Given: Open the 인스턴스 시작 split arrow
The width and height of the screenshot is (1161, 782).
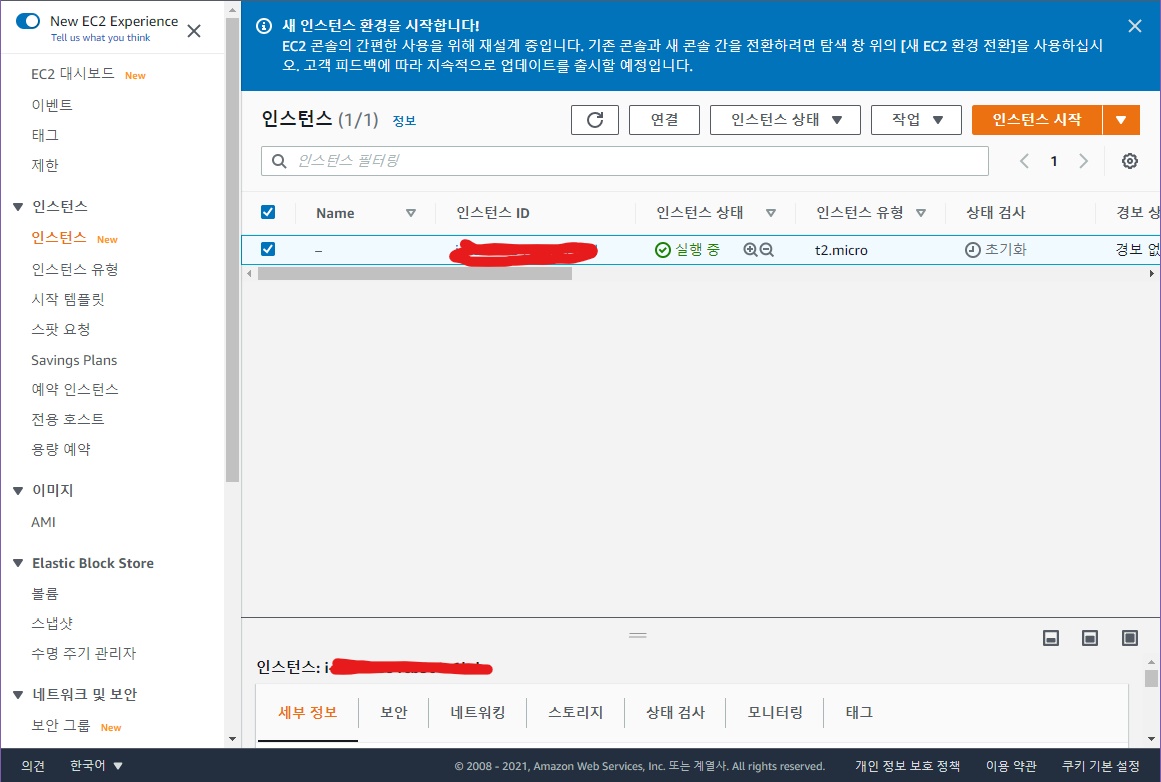Looking at the screenshot, I should click(1121, 120).
